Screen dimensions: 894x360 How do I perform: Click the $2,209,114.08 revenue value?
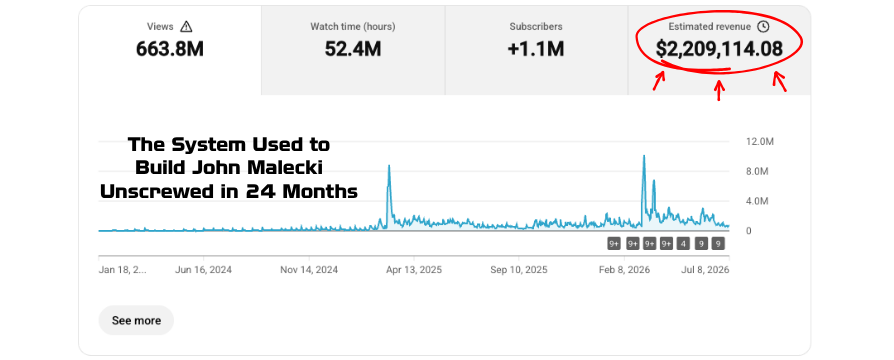coord(719,49)
